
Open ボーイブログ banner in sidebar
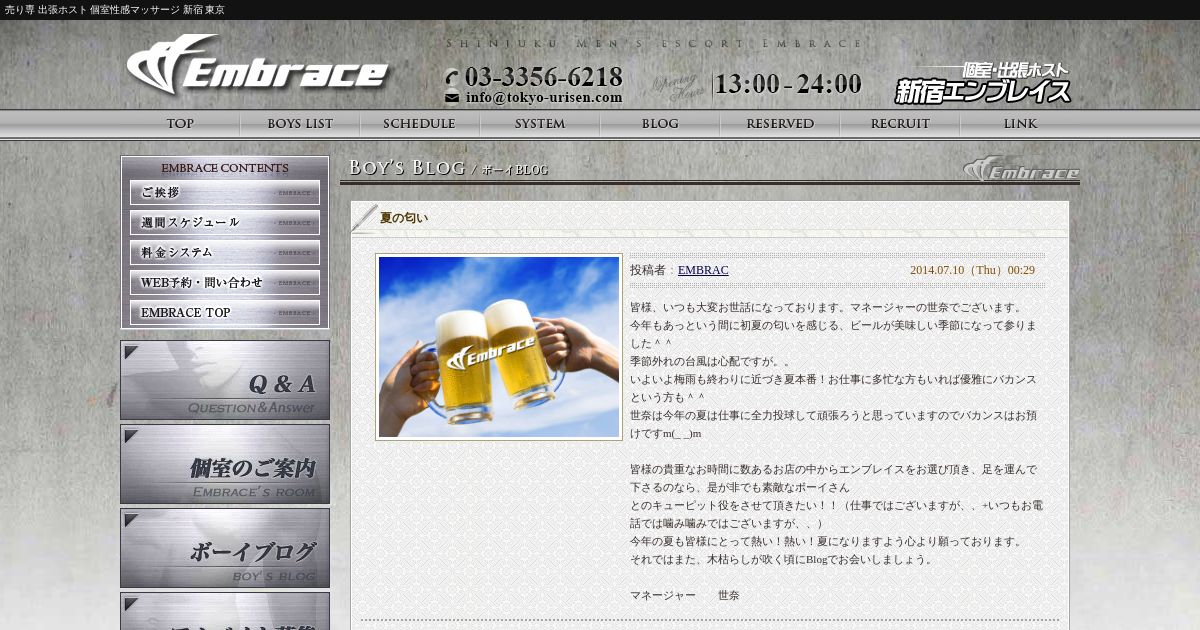(225, 548)
